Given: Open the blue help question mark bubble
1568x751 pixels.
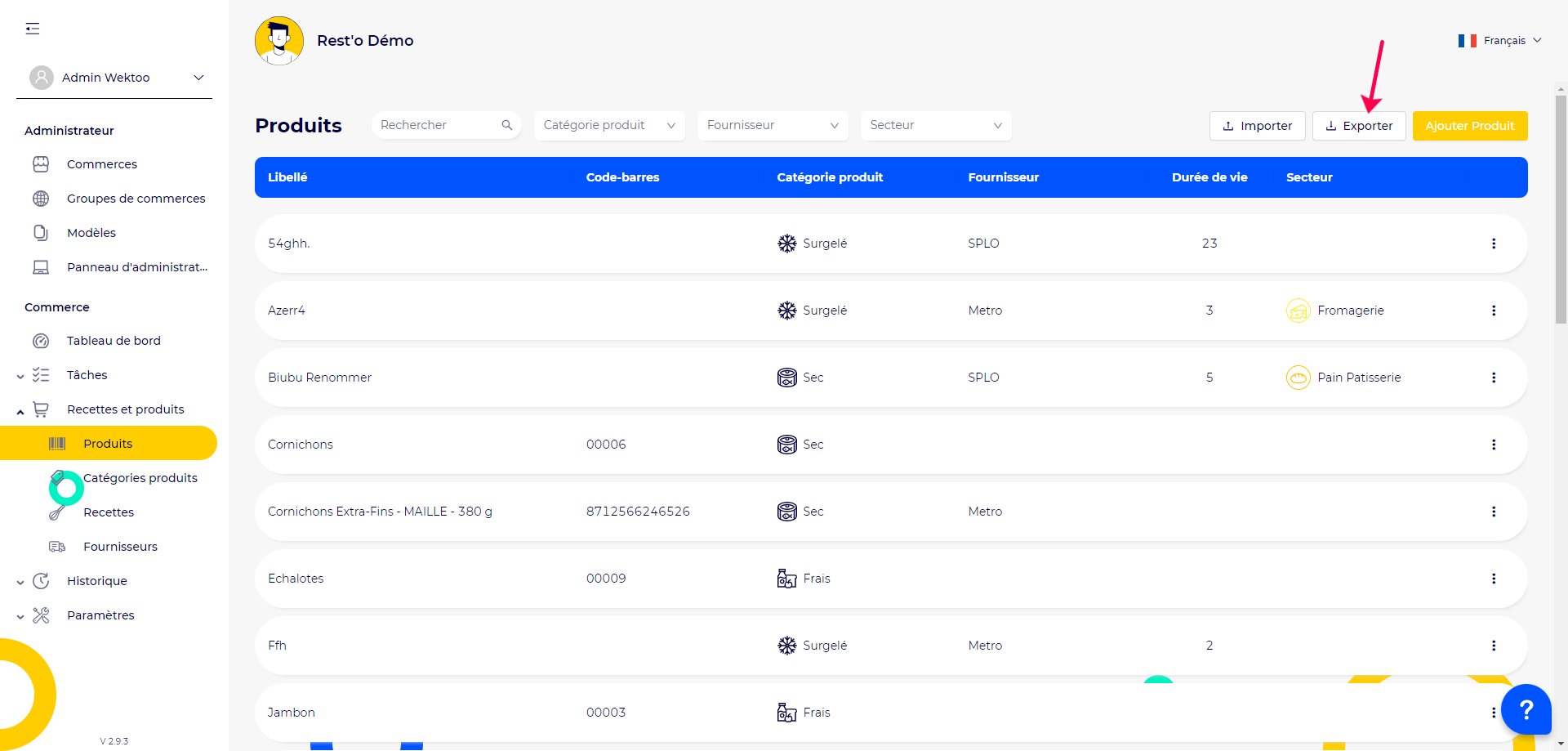Looking at the screenshot, I should 1526,709.
